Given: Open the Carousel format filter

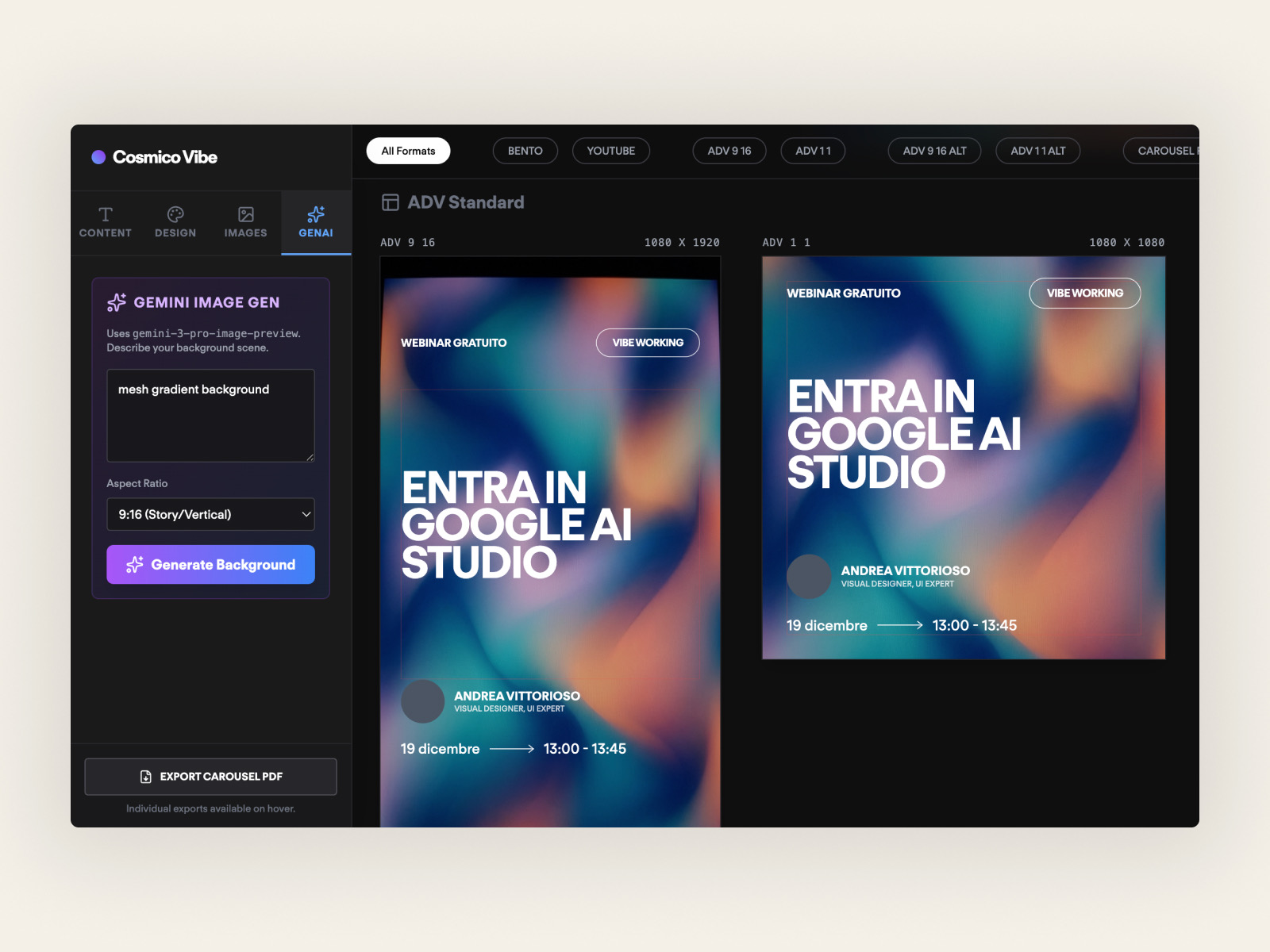Looking at the screenshot, I should click(x=1164, y=151).
